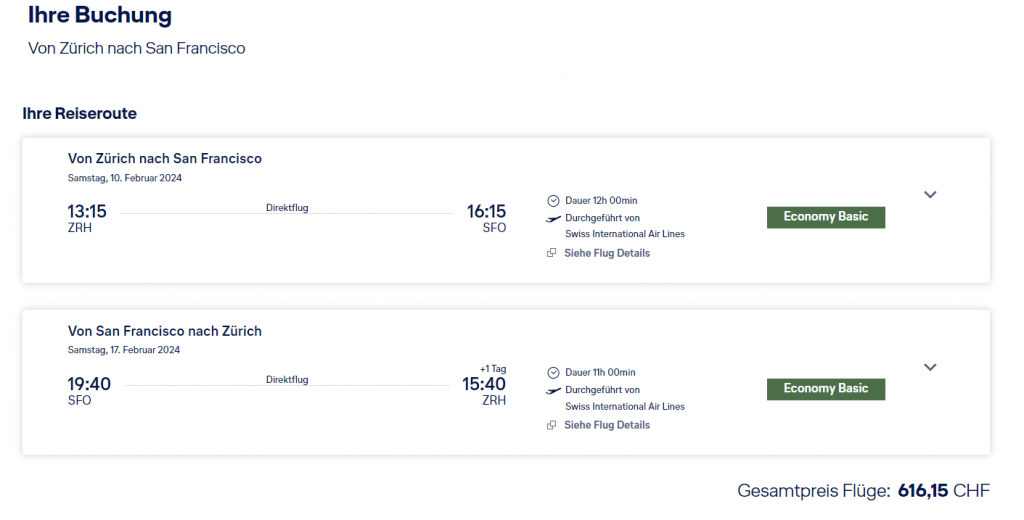Click the external-link icon for the Zürich–San Francisco flight details
This screenshot has height=520, width=1024.
pyautogui.click(x=552, y=253)
